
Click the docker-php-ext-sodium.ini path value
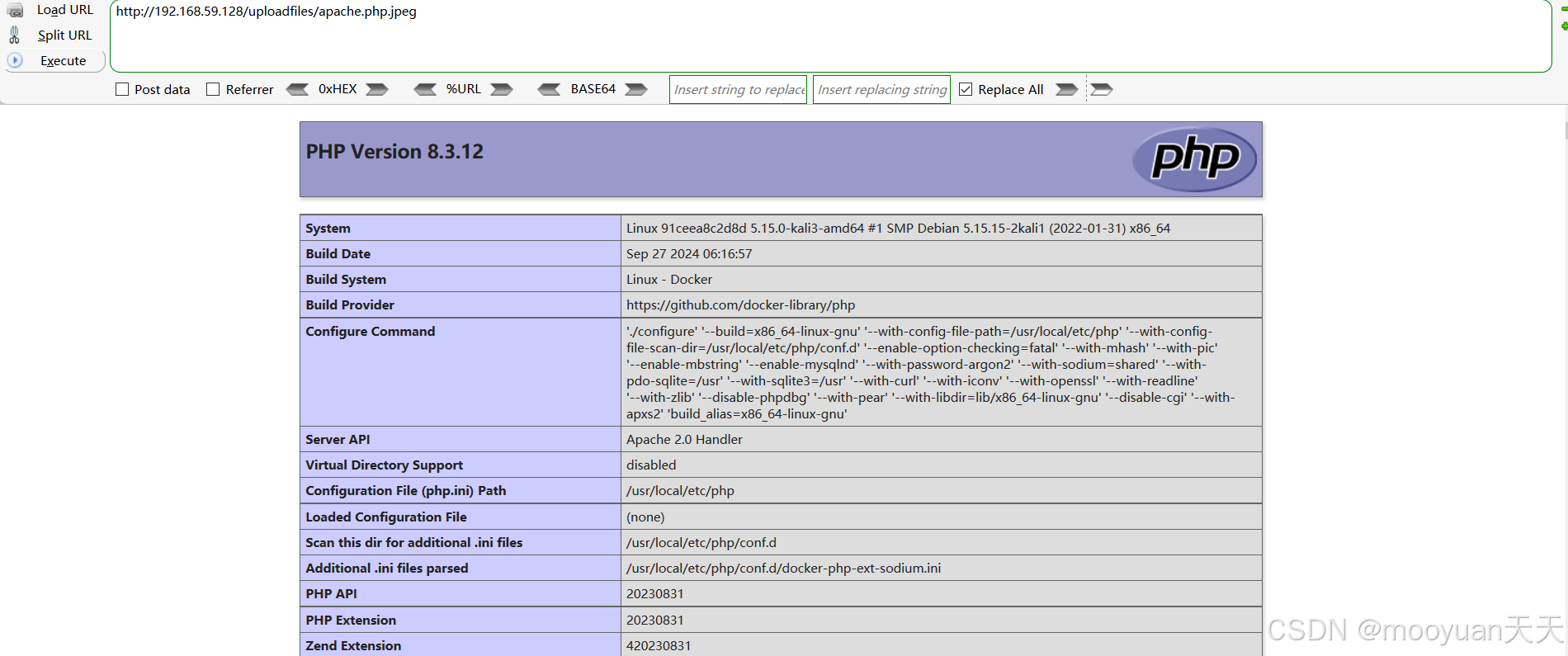pos(783,569)
